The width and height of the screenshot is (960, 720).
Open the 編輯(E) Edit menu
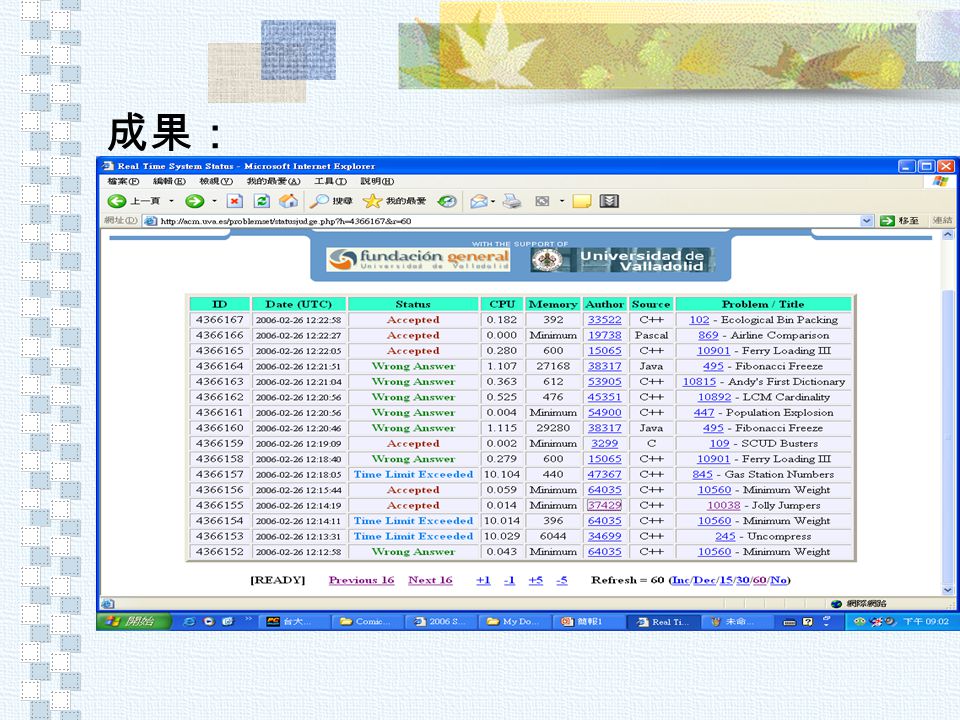tap(169, 181)
